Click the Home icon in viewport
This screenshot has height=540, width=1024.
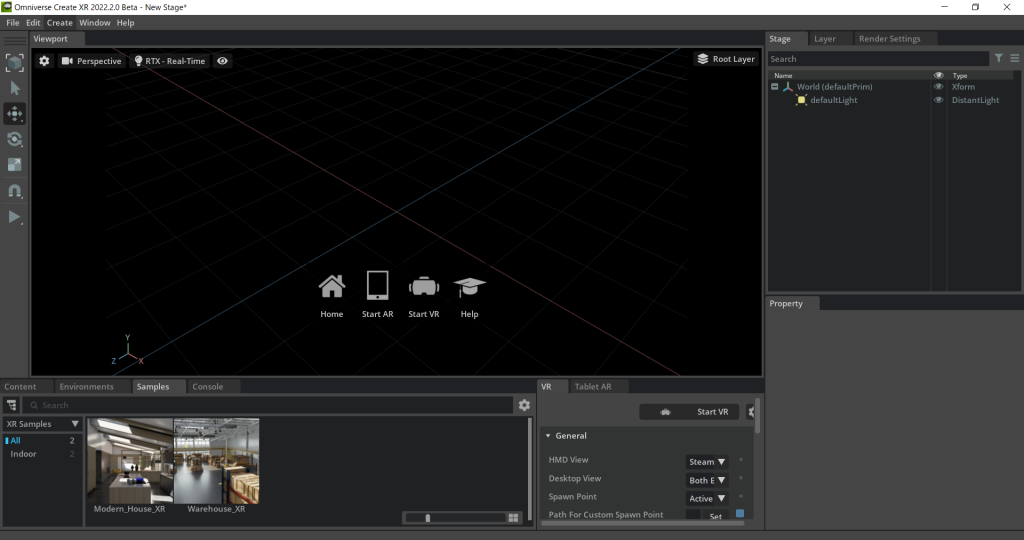(331, 287)
